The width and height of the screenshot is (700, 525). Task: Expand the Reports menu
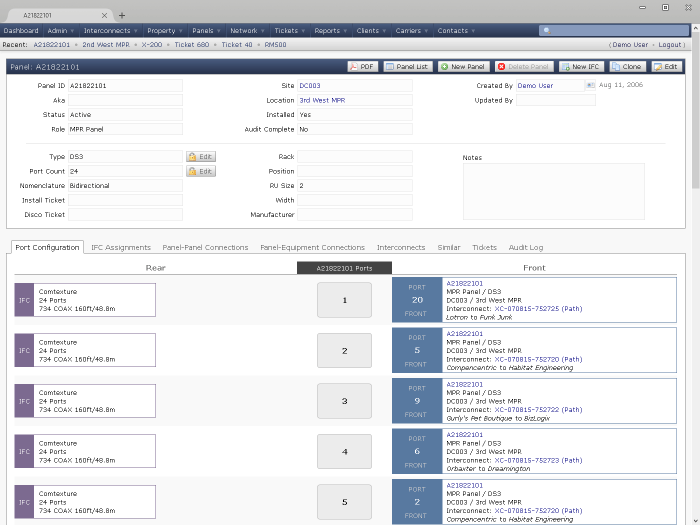(330, 31)
